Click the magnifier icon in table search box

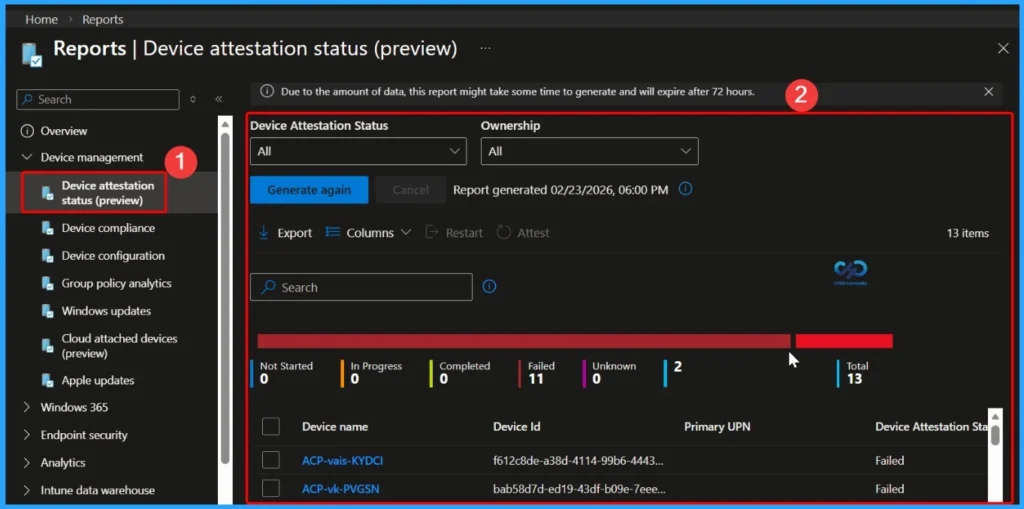coord(268,287)
